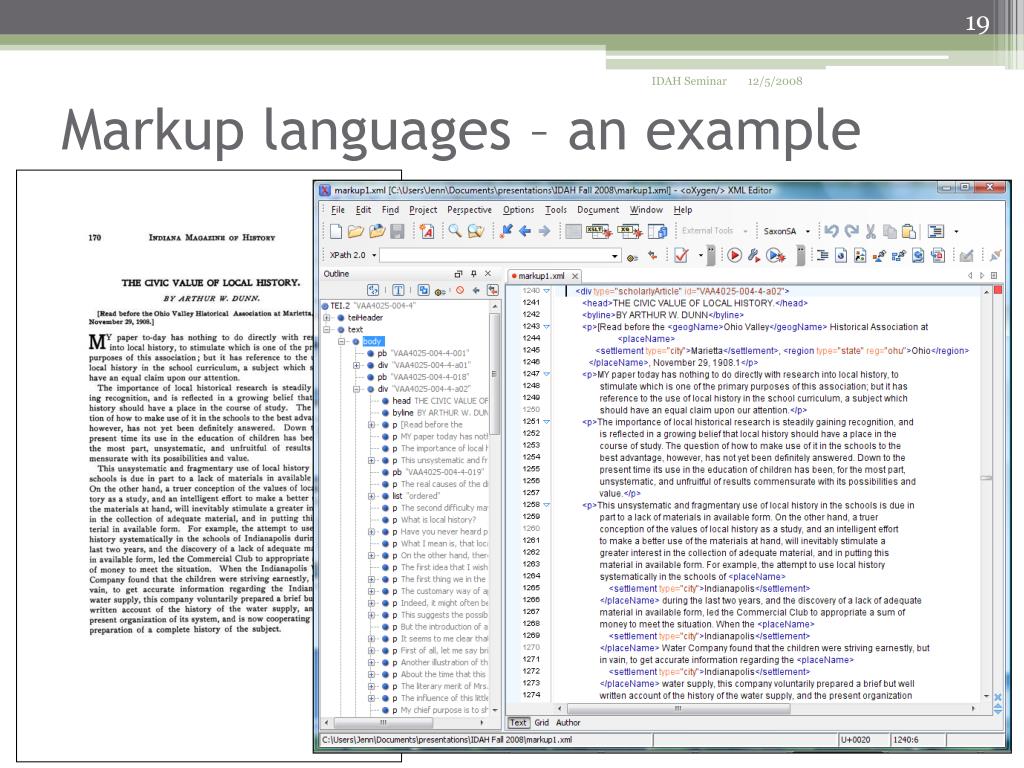Fold the paragraph at line 1251
Screen dimensions: 1024x768
point(547,422)
